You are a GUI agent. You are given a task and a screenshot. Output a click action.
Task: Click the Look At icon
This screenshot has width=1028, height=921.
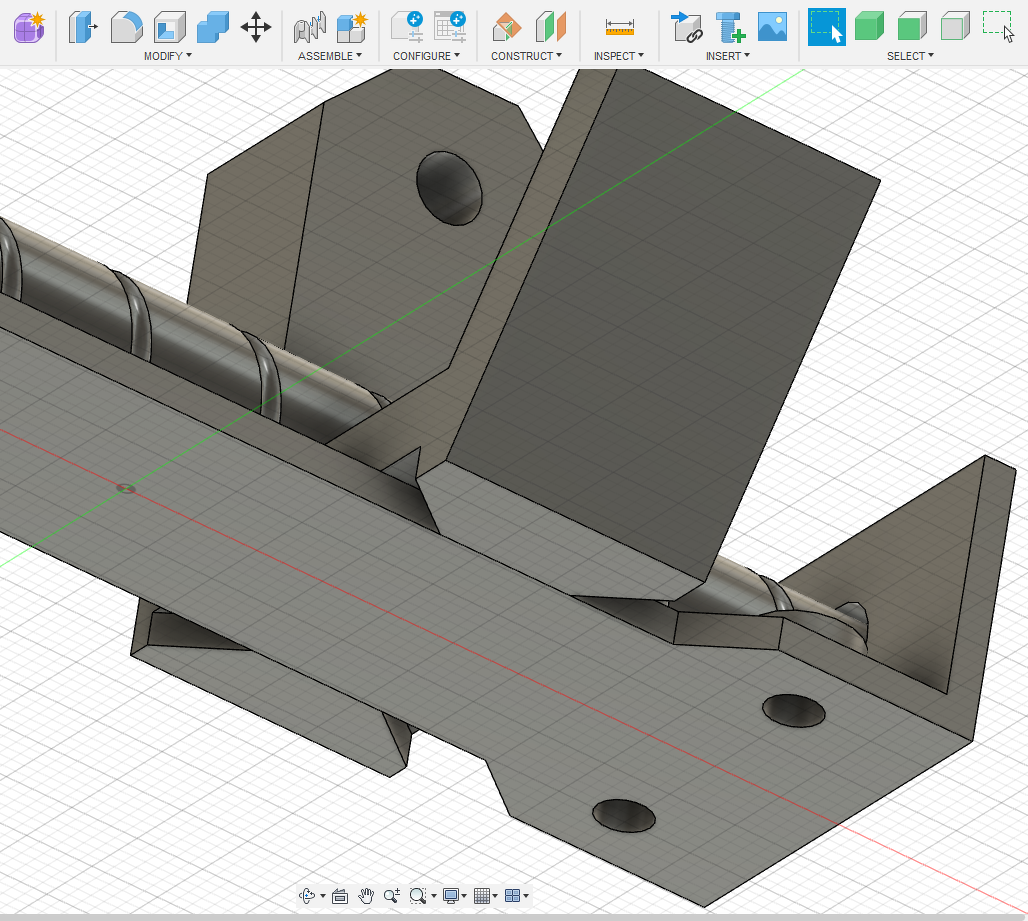click(x=340, y=896)
